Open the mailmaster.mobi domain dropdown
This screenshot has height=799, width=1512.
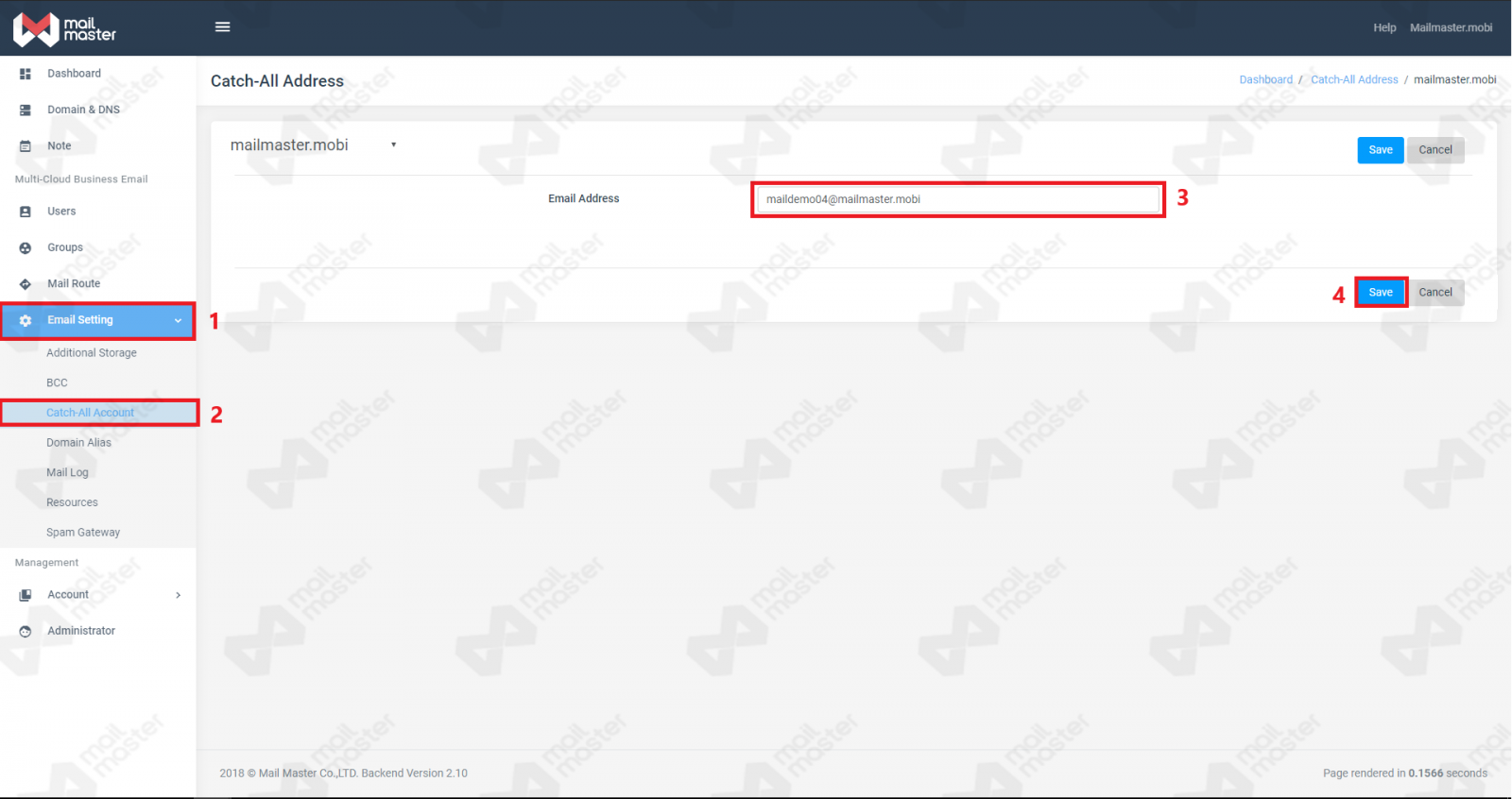tap(313, 144)
